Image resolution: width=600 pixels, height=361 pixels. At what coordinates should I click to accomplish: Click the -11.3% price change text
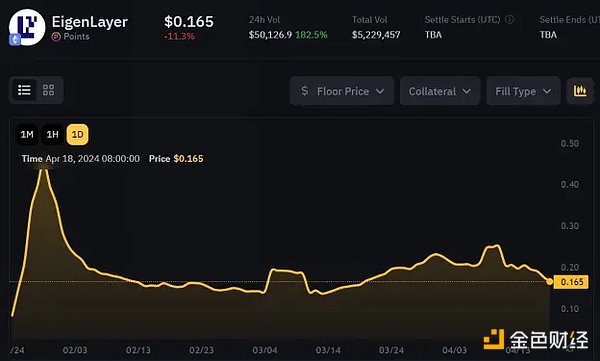[179, 36]
